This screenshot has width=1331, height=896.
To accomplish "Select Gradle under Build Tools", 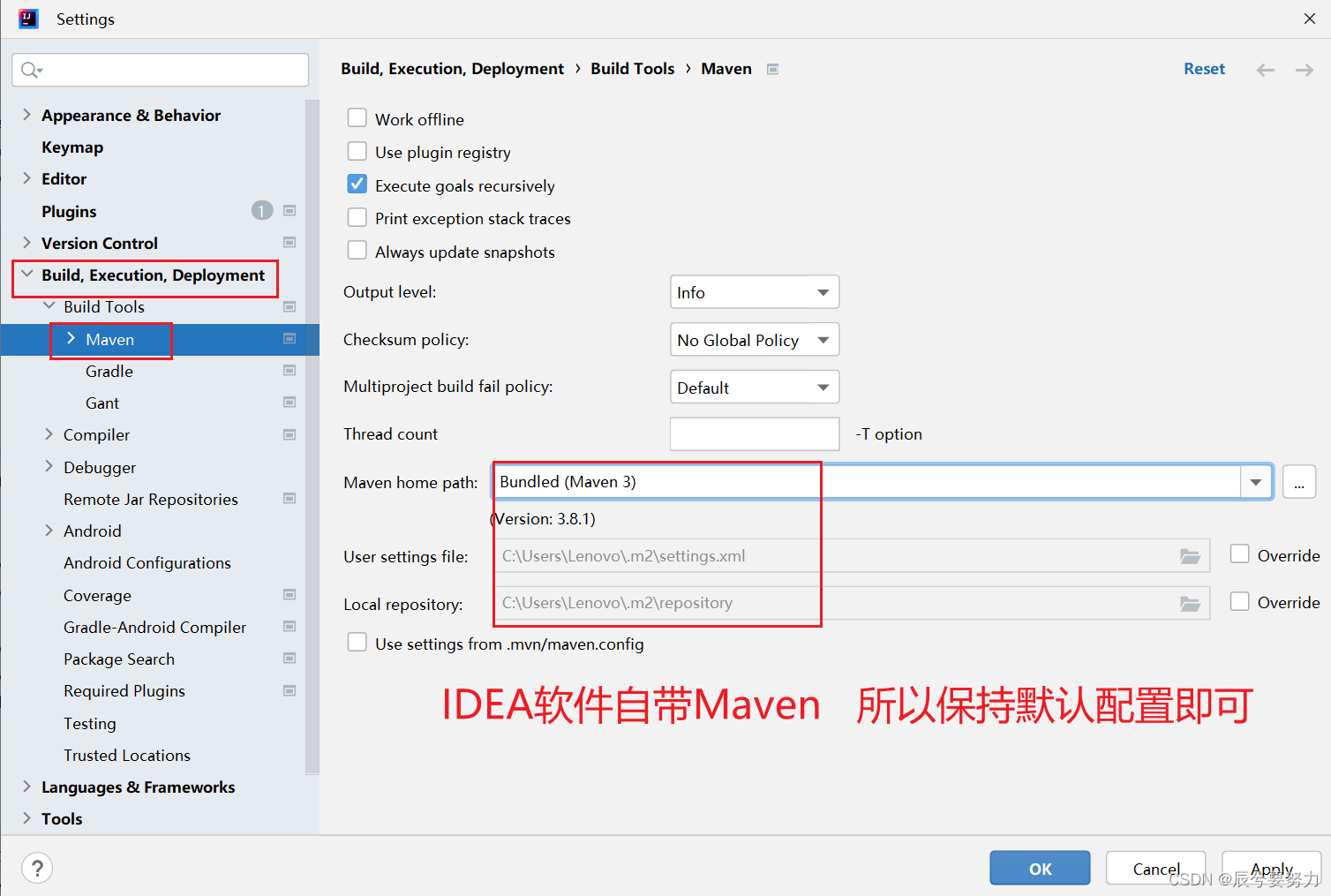I will (x=109, y=372).
